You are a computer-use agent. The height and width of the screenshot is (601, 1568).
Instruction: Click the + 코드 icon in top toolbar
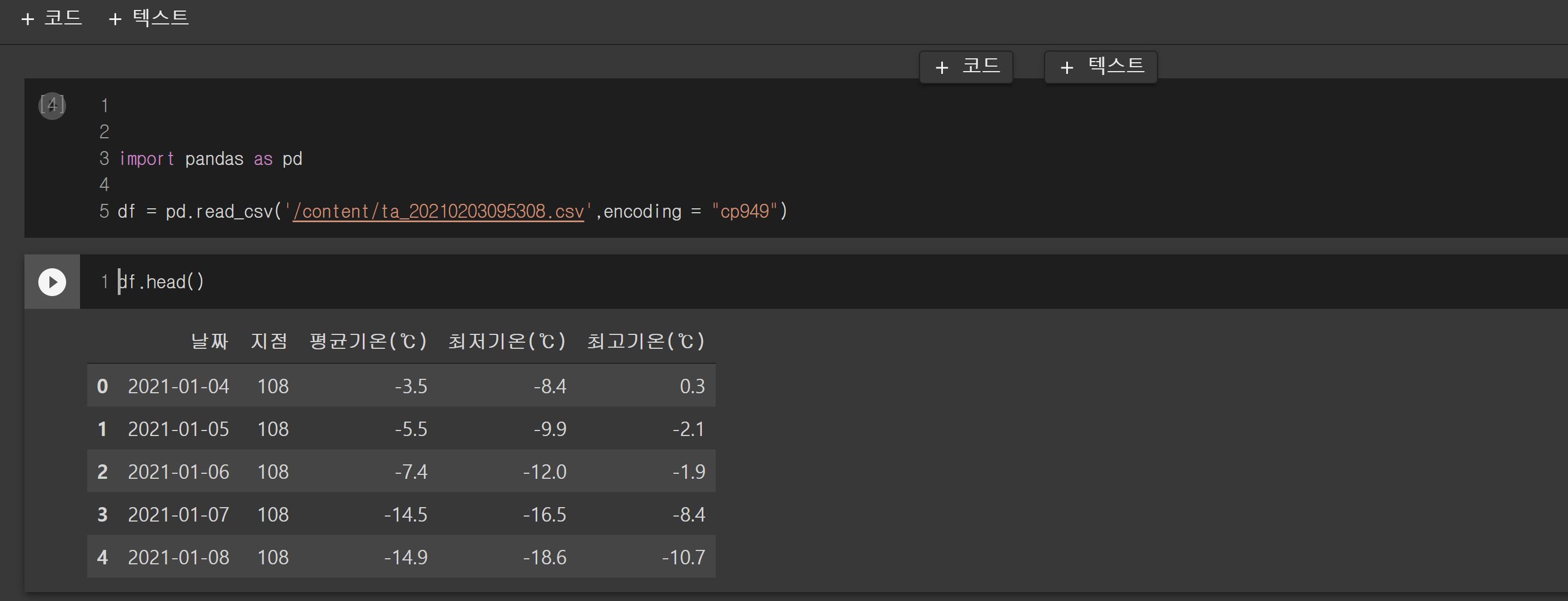point(27,18)
